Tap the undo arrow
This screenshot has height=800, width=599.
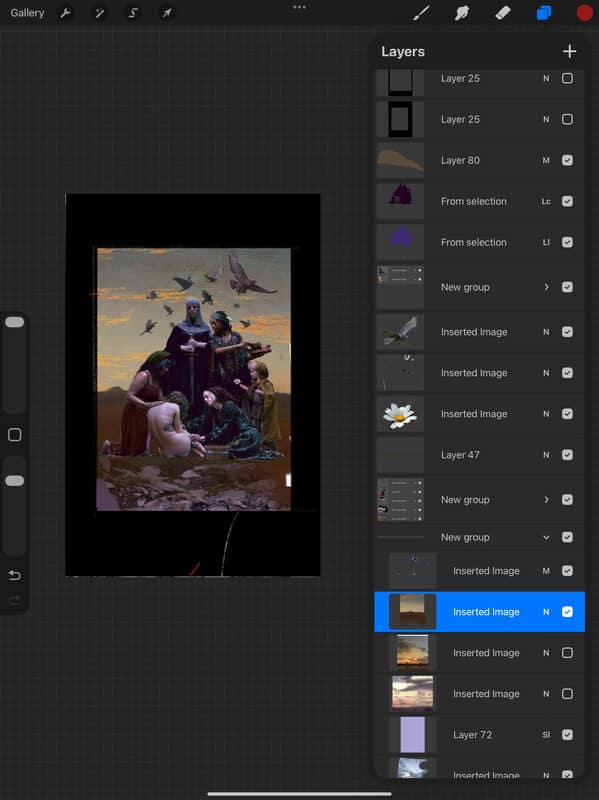pyautogui.click(x=15, y=576)
